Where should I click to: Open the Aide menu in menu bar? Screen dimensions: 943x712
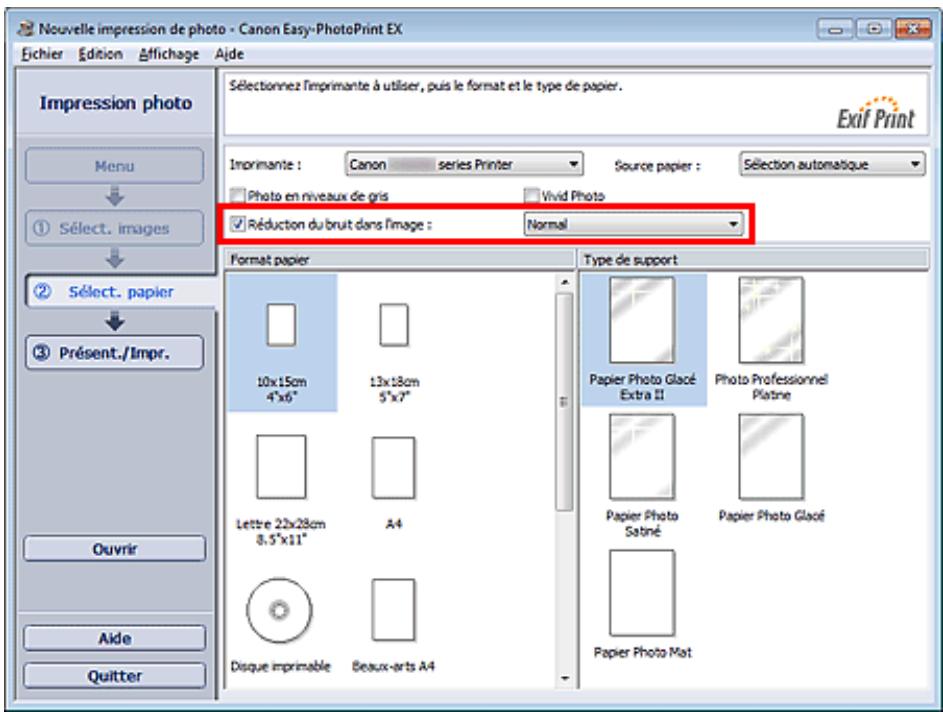click(x=230, y=54)
